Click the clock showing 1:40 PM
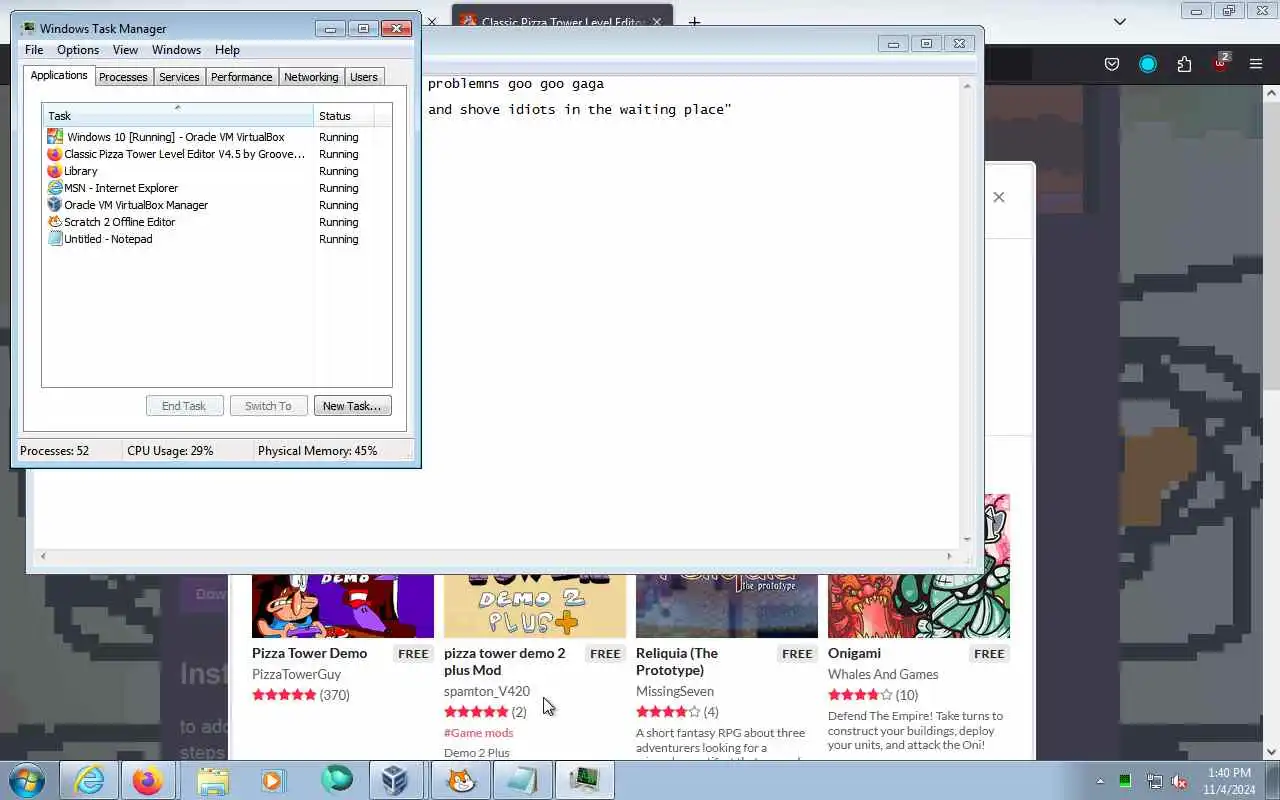1280x800 pixels. (1229, 773)
